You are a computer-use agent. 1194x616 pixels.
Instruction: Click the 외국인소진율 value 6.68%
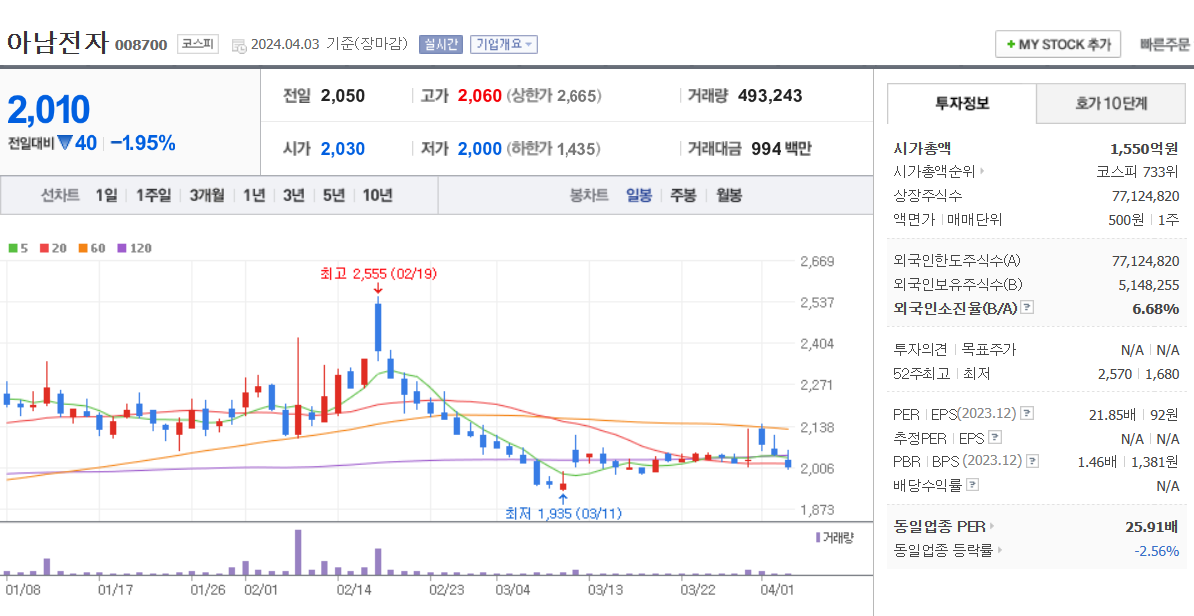coord(1157,308)
